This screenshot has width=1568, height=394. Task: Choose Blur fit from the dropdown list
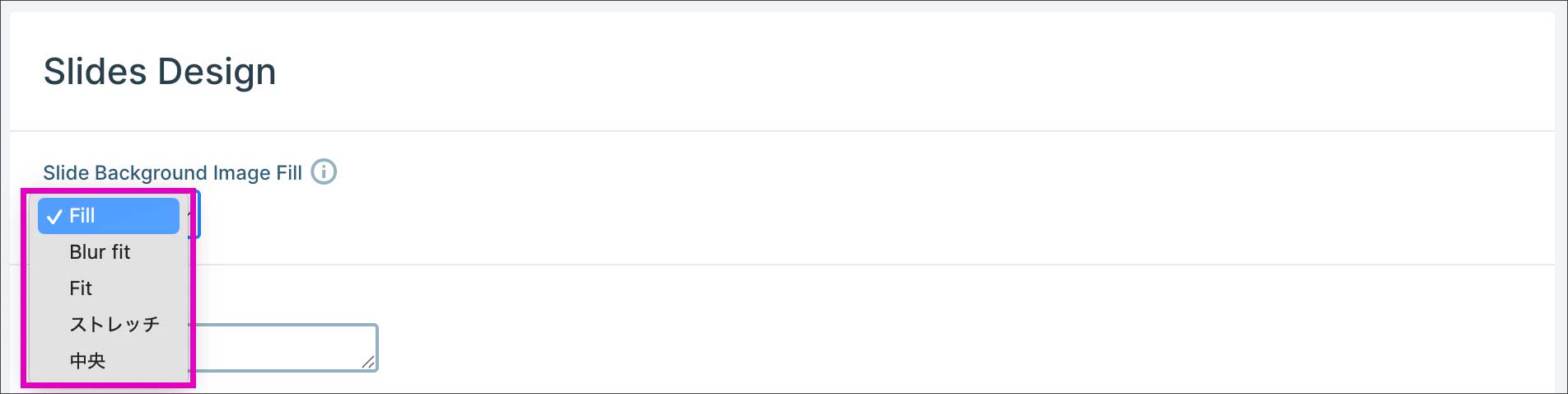point(100,252)
